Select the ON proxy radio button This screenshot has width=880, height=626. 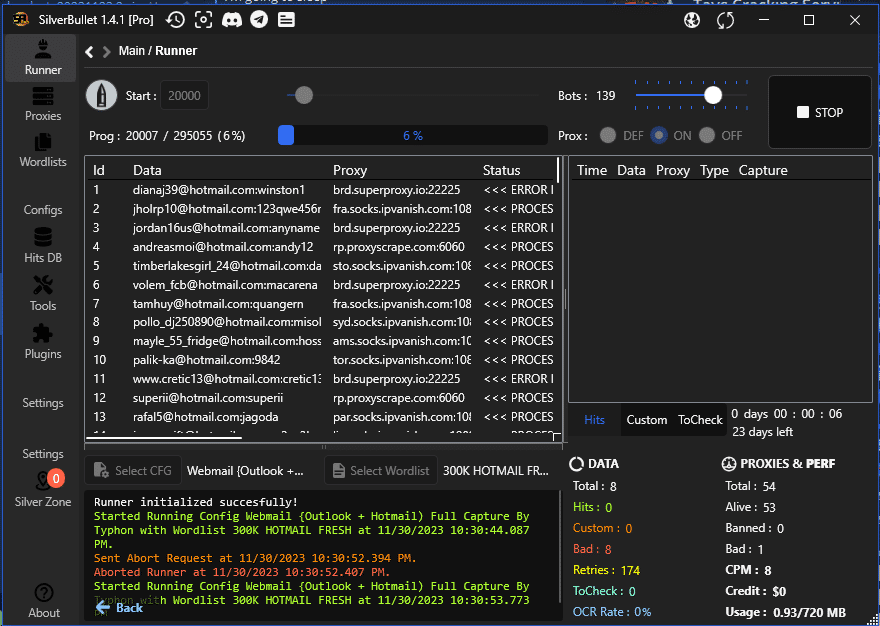coord(659,135)
